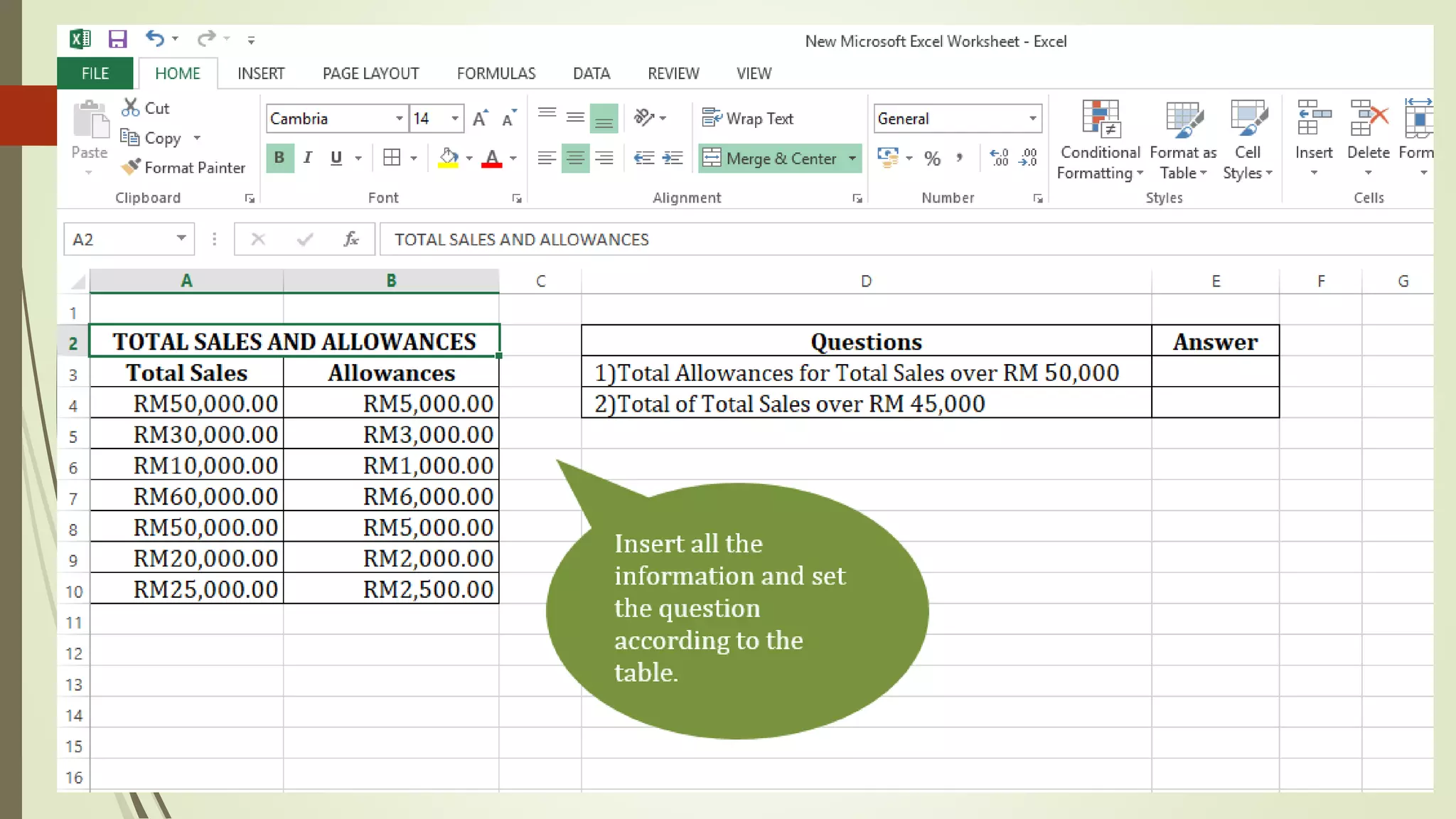Click Comma Style icon
The width and height of the screenshot is (1456, 819).
960,158
